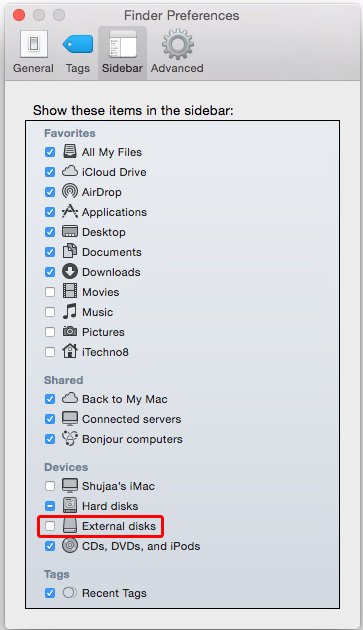Click the "Shujaa's iMac" label
Screen dimensions: 363x630
(118, 486)
